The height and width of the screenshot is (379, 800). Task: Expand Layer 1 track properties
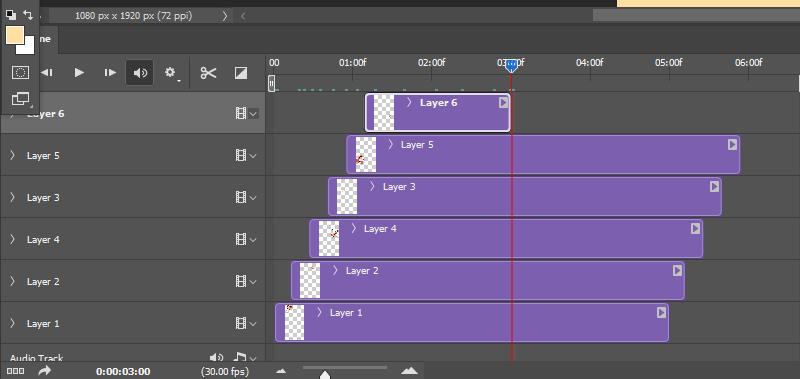click(12, 323)
